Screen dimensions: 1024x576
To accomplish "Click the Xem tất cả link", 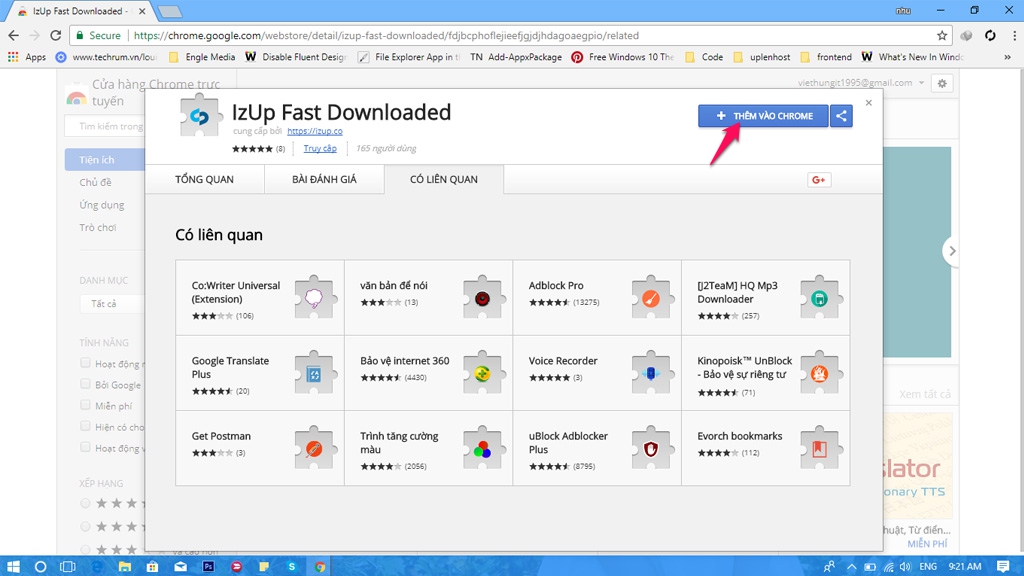I will [x=925, y=394].
